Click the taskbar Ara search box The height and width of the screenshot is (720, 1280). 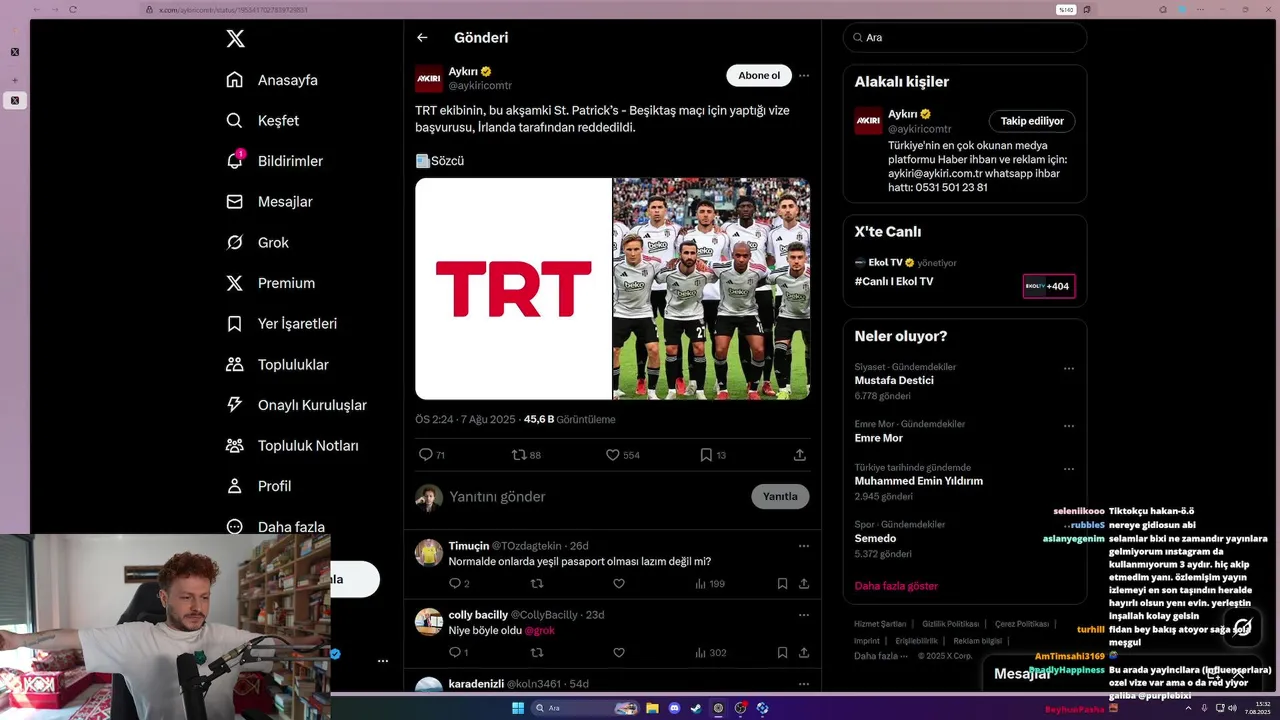(585, 708)
